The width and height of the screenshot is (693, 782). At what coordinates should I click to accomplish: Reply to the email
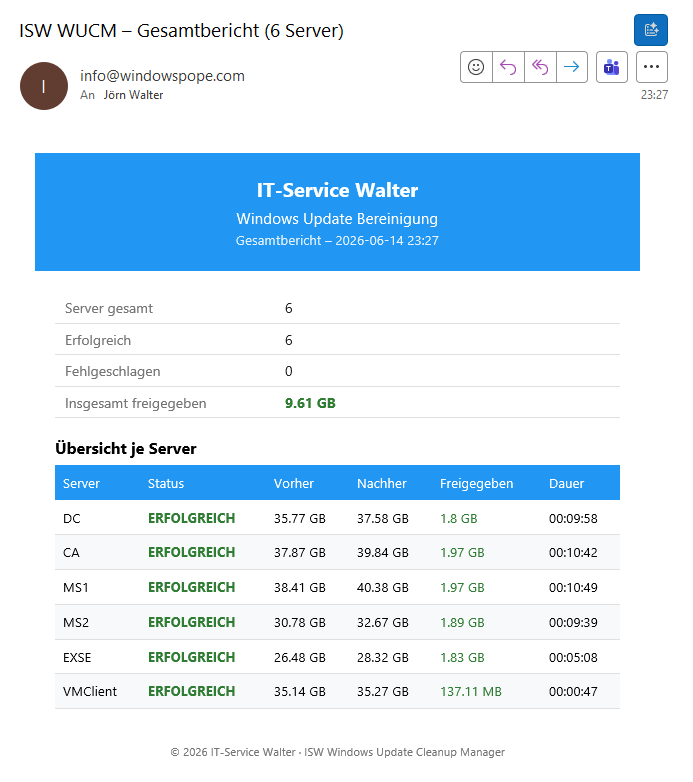pyautogui.click(x=508, y=67)
